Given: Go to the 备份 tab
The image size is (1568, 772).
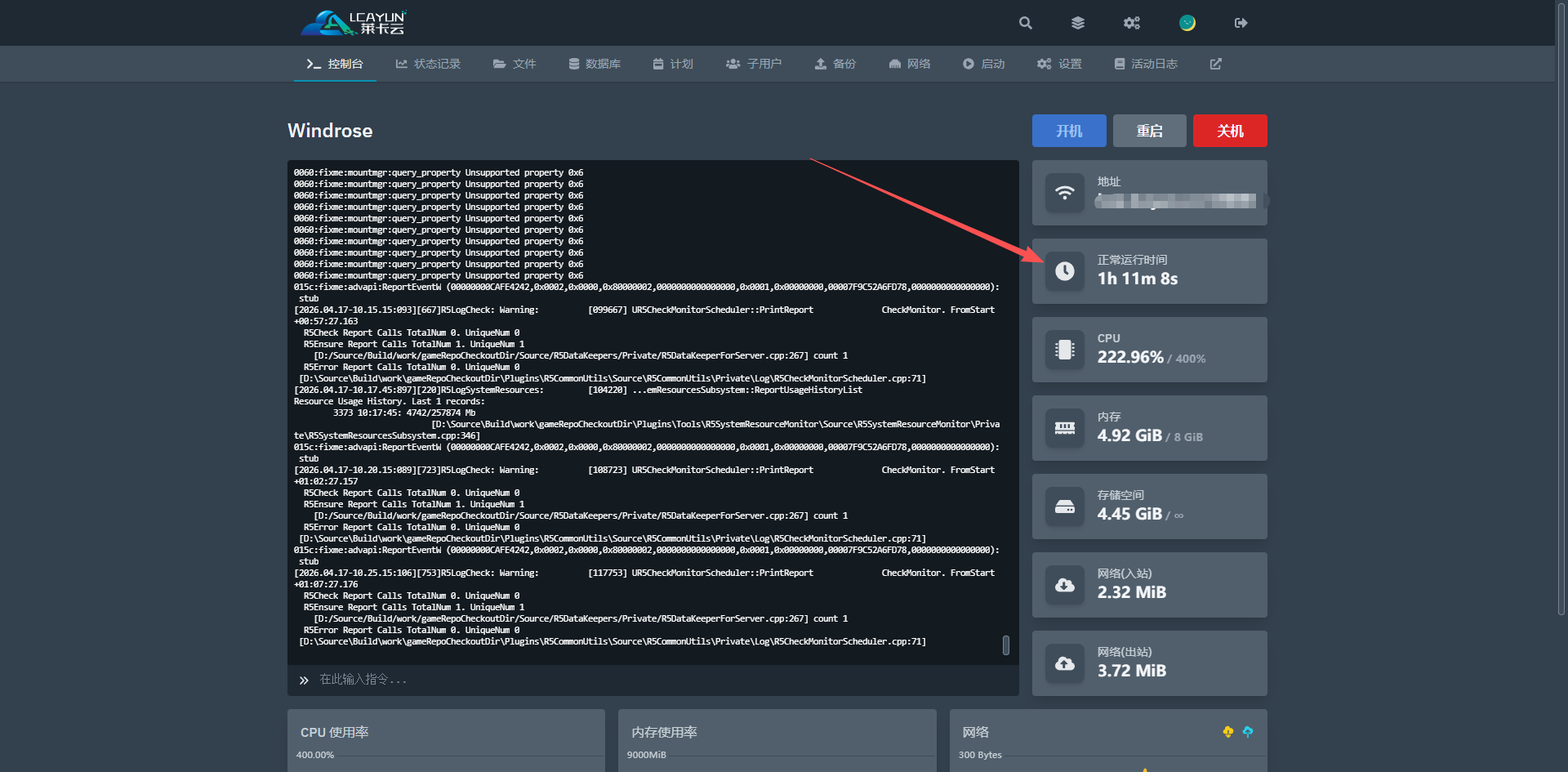Looking at the screenshot, I should 835,64.
